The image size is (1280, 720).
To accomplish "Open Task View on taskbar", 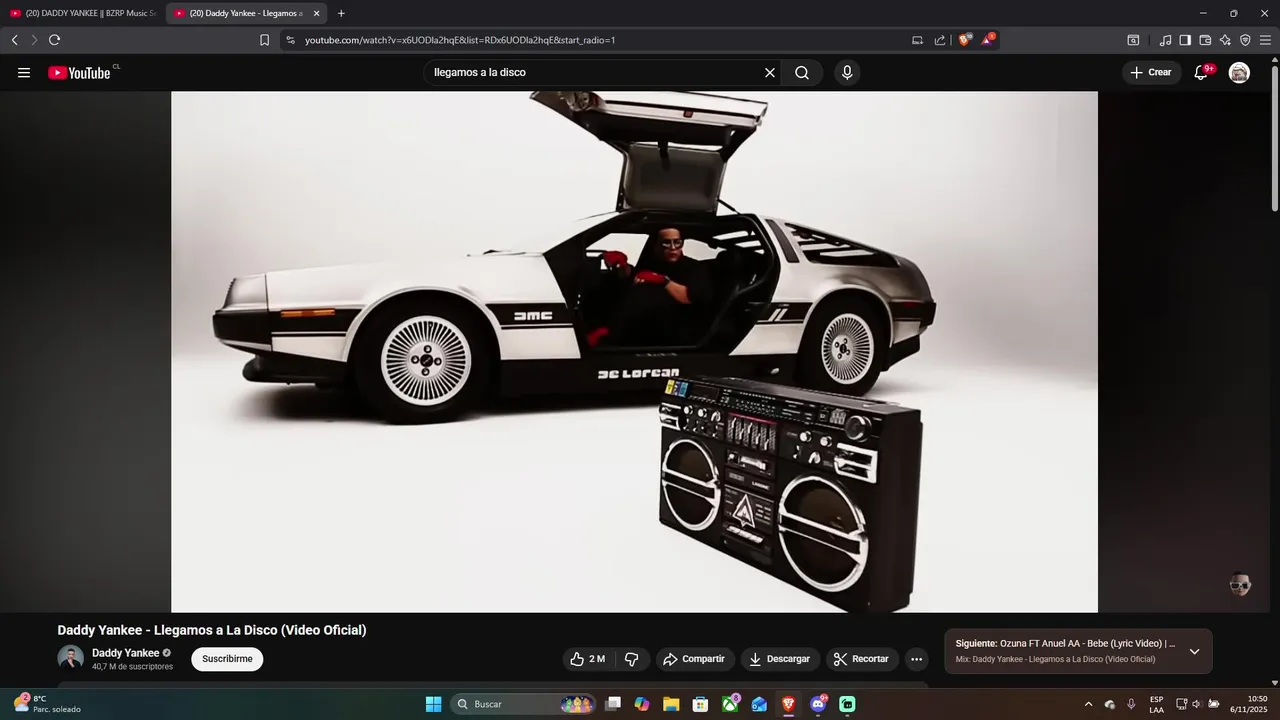I will pyautogui.click(x=613, y=704).
